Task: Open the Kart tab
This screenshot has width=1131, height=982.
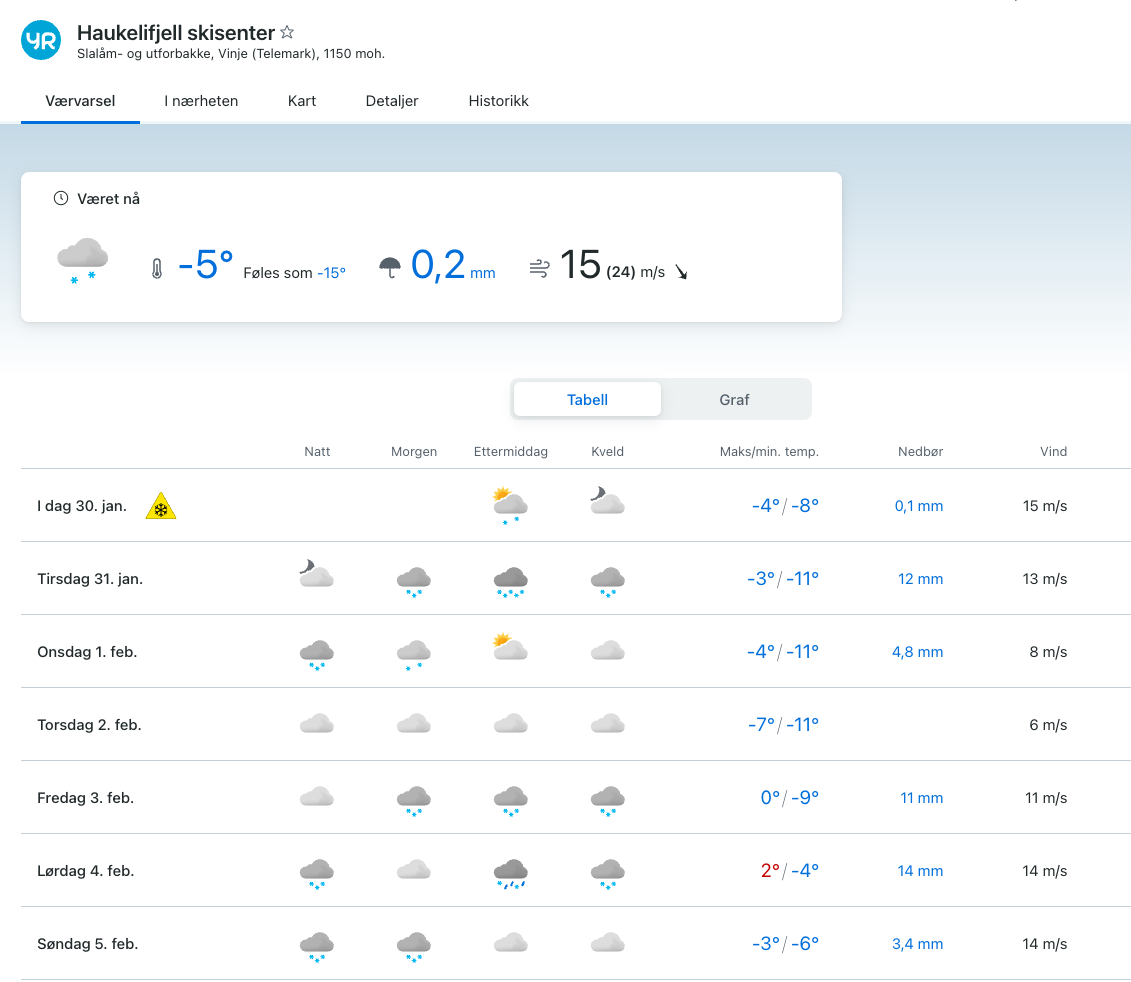Action: (302, 101)
